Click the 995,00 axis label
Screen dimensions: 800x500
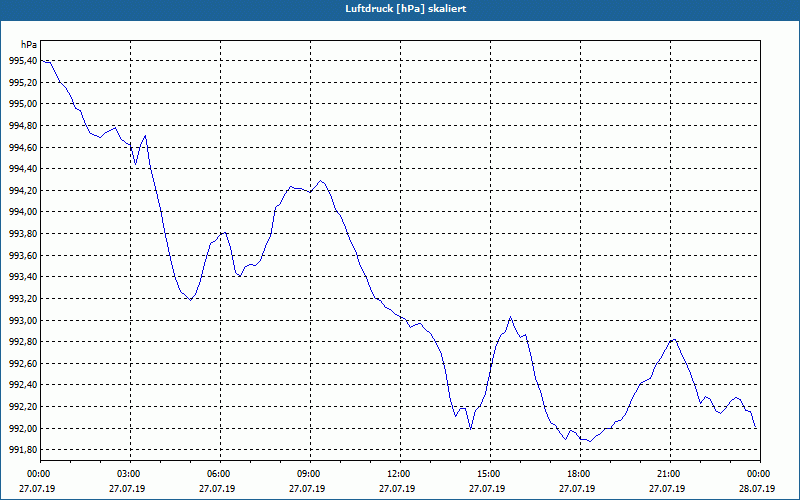pyautogui.click(x=23, y=104)
